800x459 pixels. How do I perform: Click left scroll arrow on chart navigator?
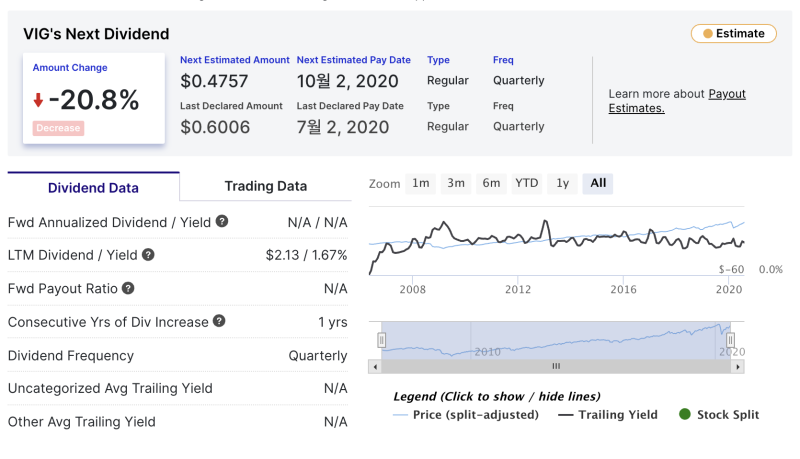[x=375, y=367]
